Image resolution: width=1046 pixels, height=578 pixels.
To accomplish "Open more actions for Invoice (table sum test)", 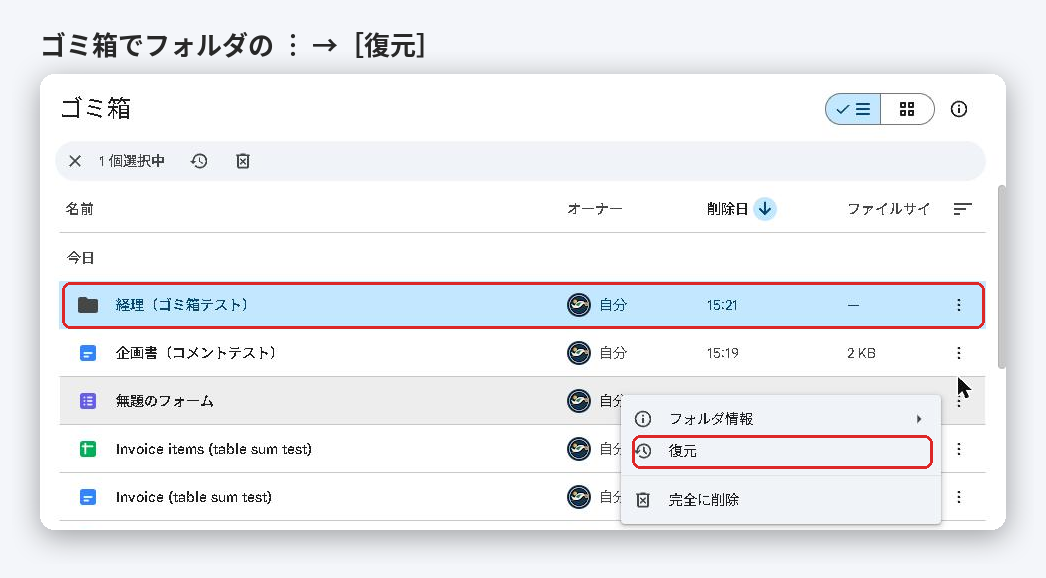I will pos(959,497).
